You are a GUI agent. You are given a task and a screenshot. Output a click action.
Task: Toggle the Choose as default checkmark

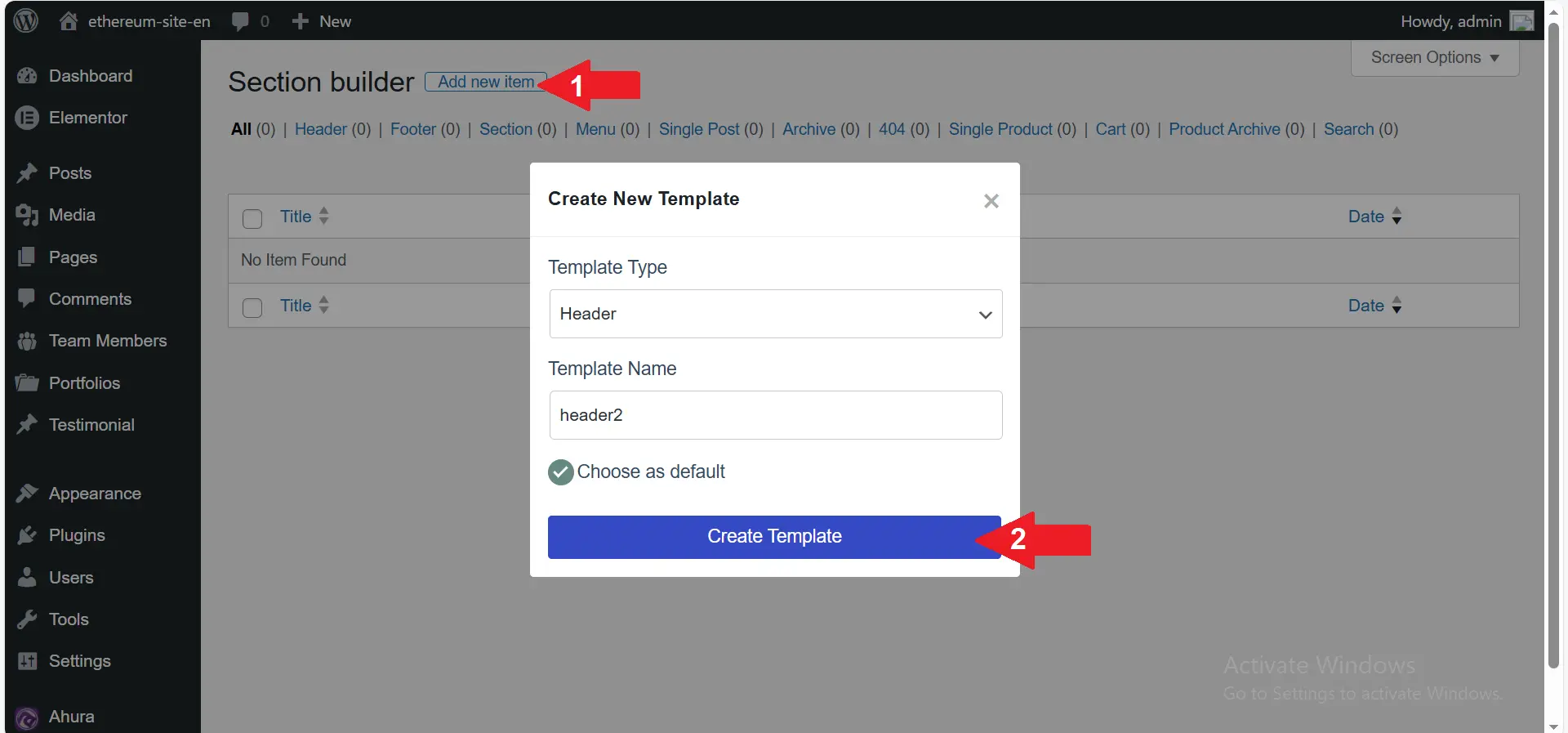tap(561, 472)
